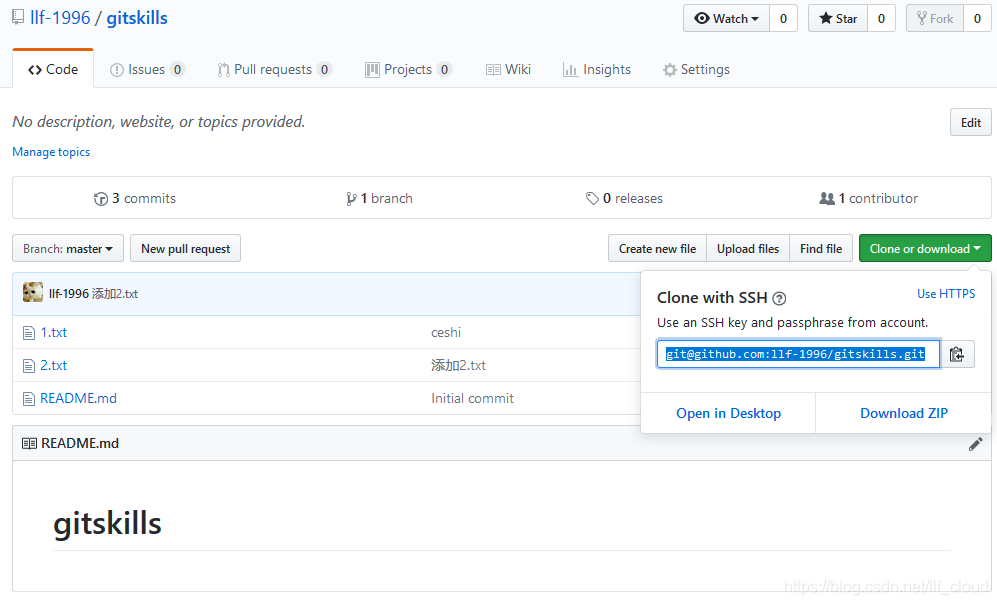The height and width of the screenshot is (605, 997).
Task: Click the Watch count of 0
Action: (x=783, y=18)
